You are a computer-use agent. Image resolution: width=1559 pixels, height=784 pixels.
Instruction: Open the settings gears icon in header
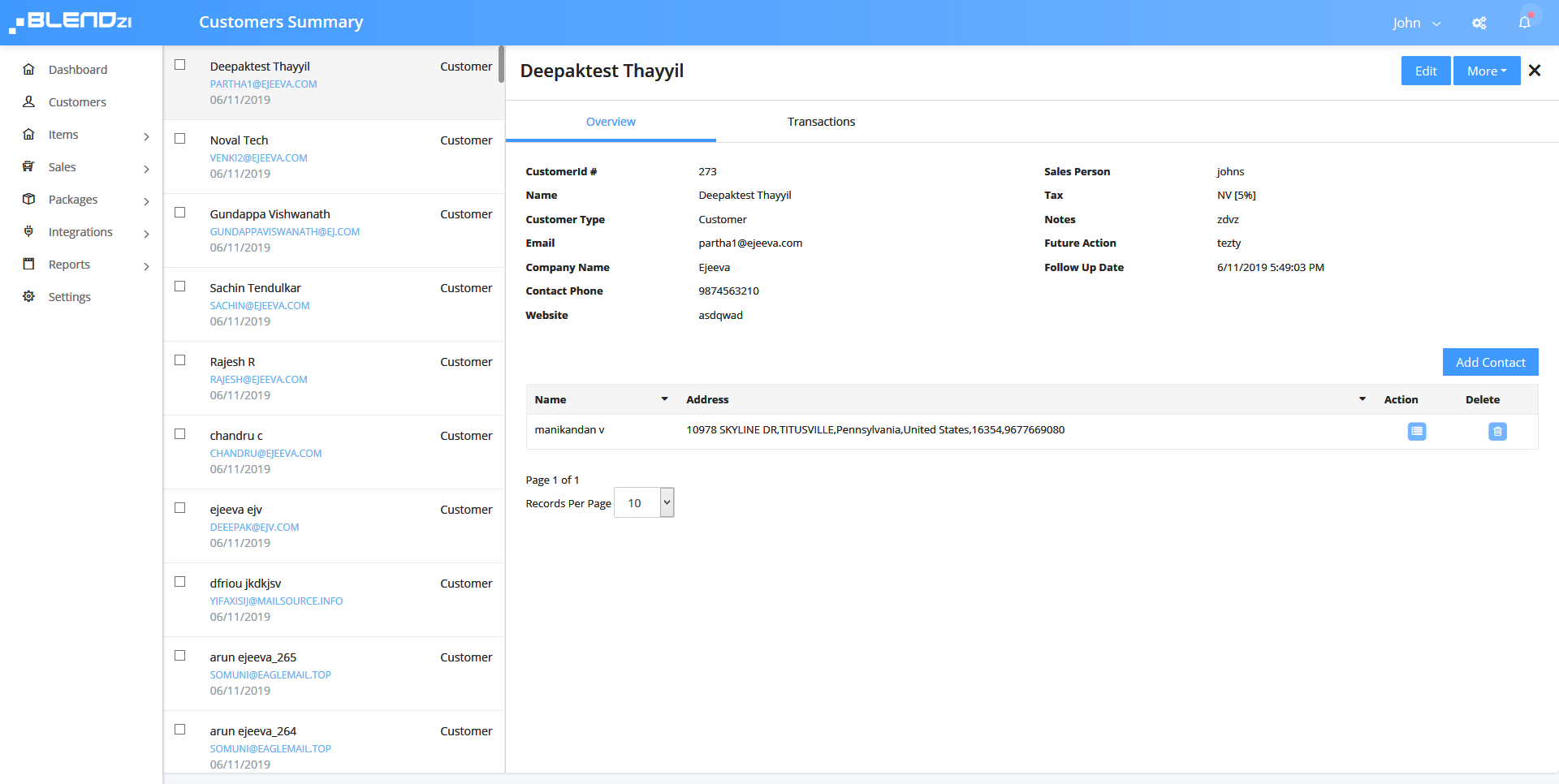[x=1479, y=23]
